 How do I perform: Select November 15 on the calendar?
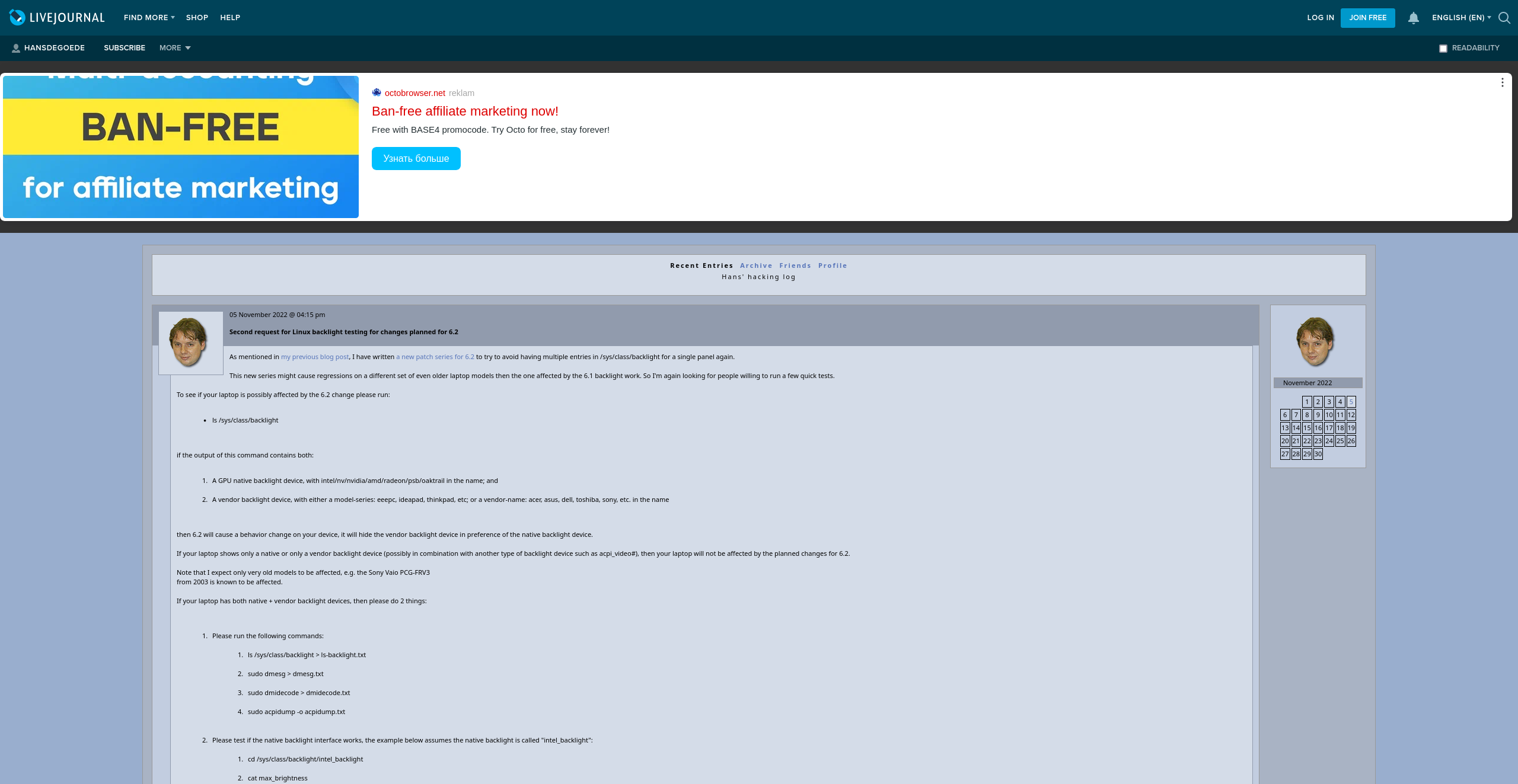[x=1307, y=427]
